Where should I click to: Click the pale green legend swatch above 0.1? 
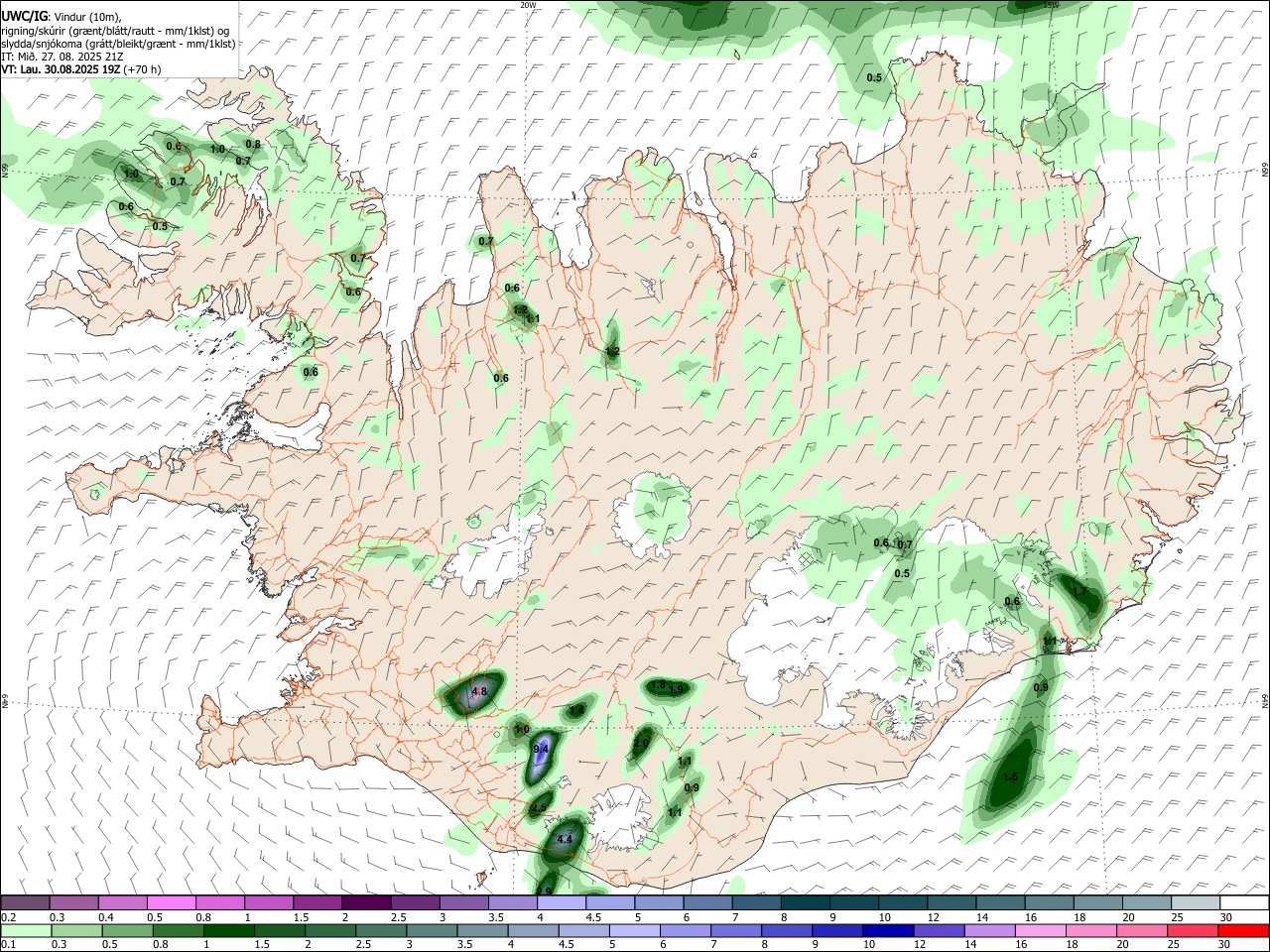click(x=27, y=930)
